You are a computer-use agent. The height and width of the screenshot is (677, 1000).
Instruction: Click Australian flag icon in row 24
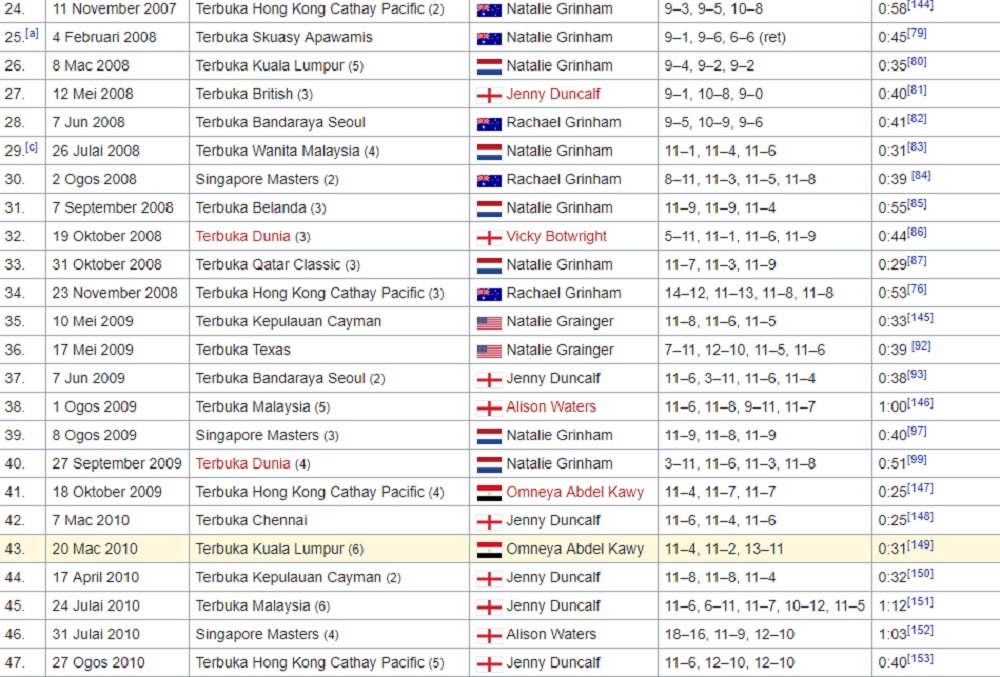489,10
